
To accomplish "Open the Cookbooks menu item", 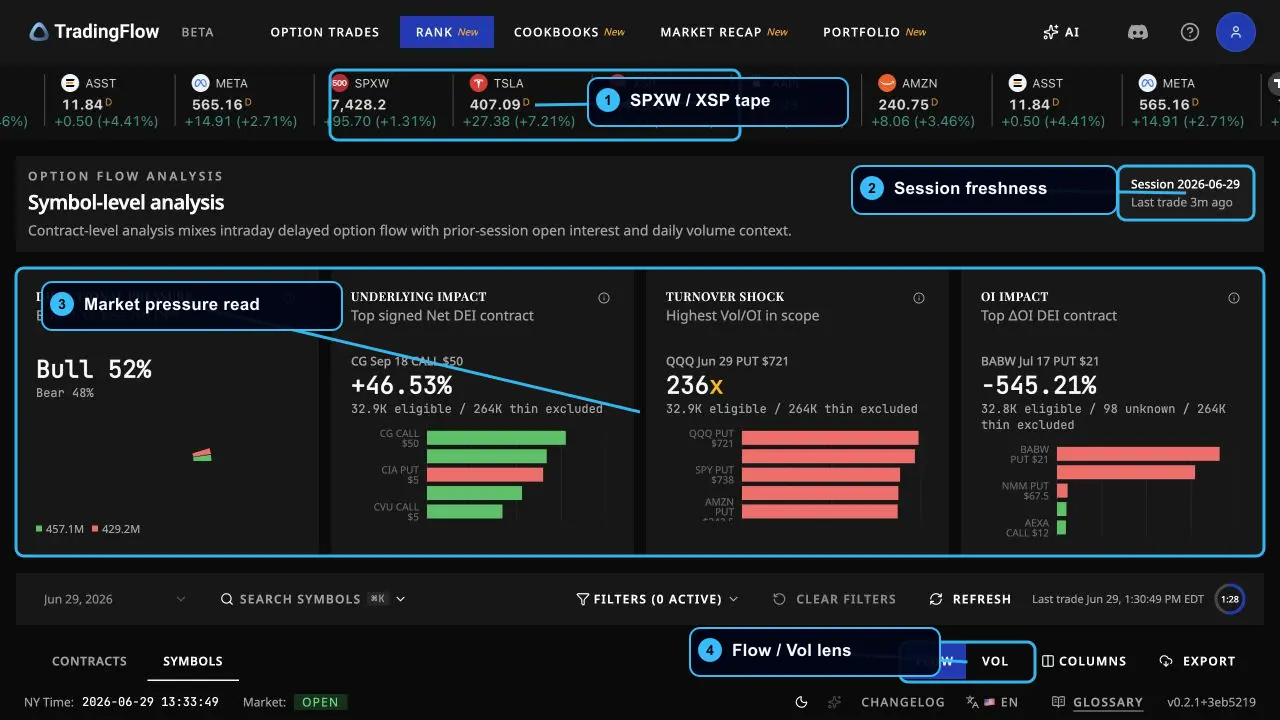I will click(x=569, y=32).
